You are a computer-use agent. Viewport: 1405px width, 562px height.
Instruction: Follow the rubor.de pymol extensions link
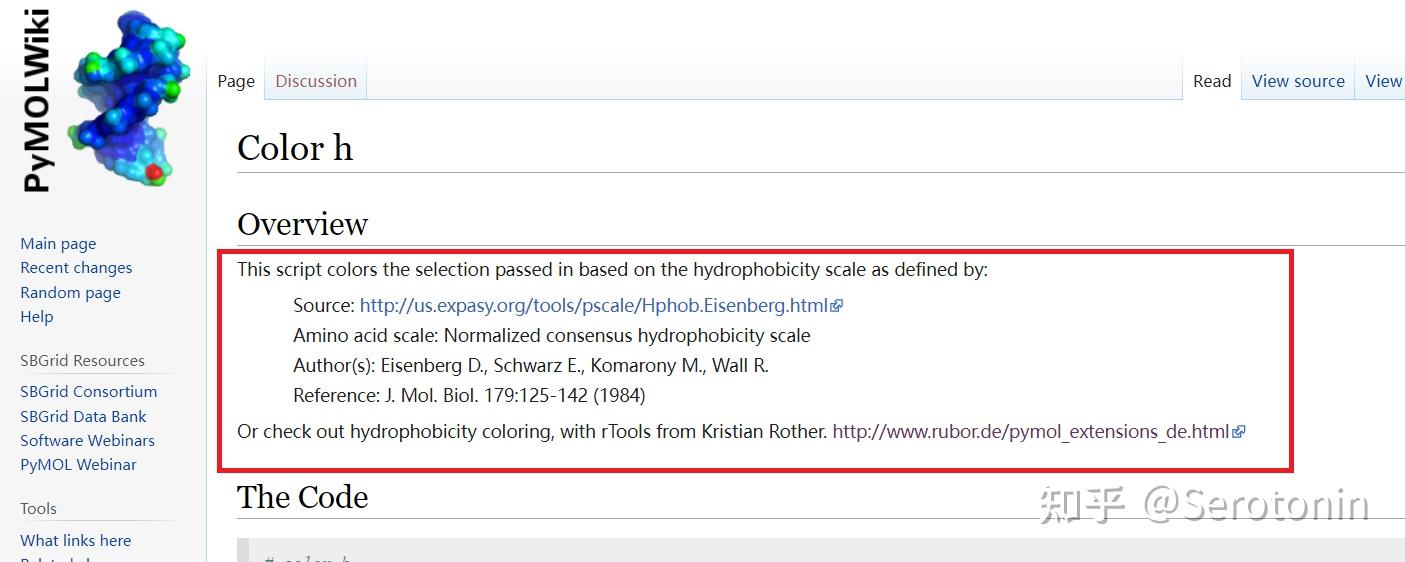click(x=1030, y=432)
